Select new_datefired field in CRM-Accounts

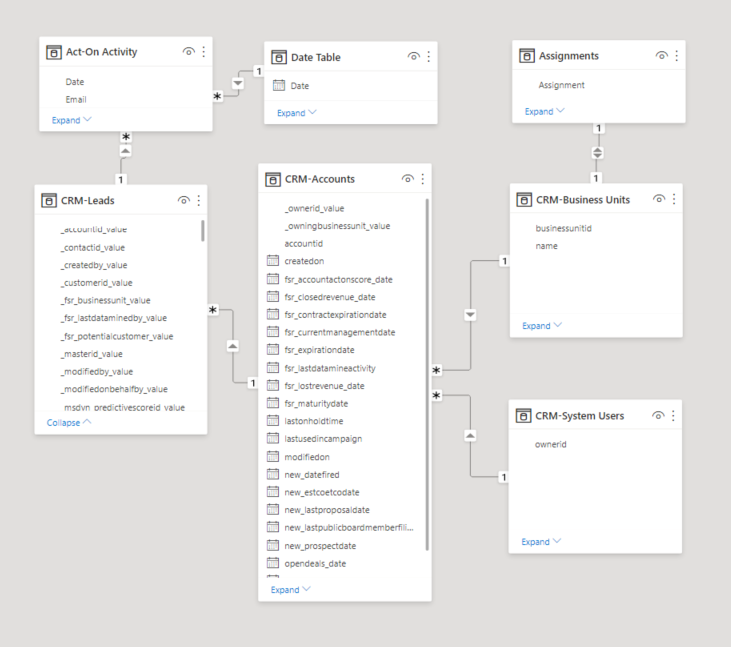coord(312,475)
